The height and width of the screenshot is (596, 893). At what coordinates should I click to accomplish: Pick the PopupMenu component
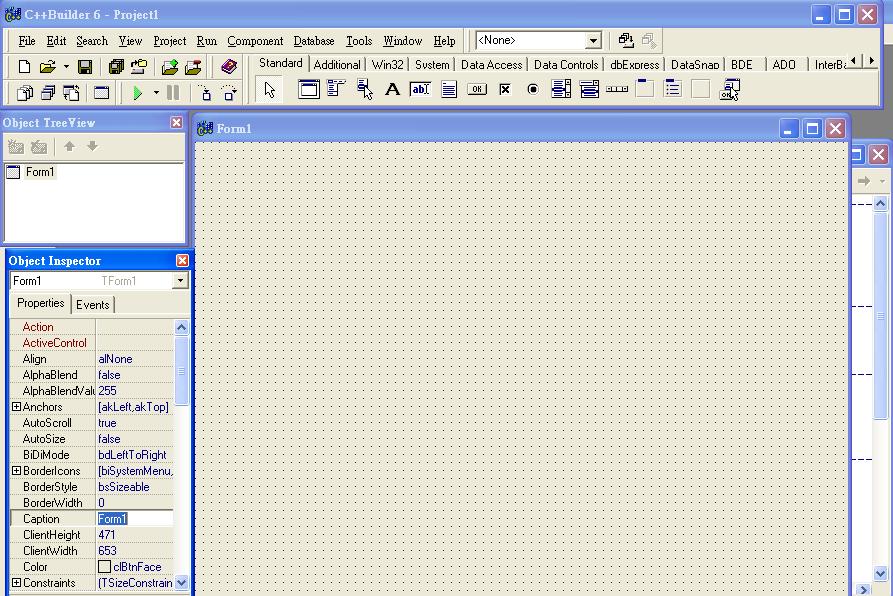364,89
